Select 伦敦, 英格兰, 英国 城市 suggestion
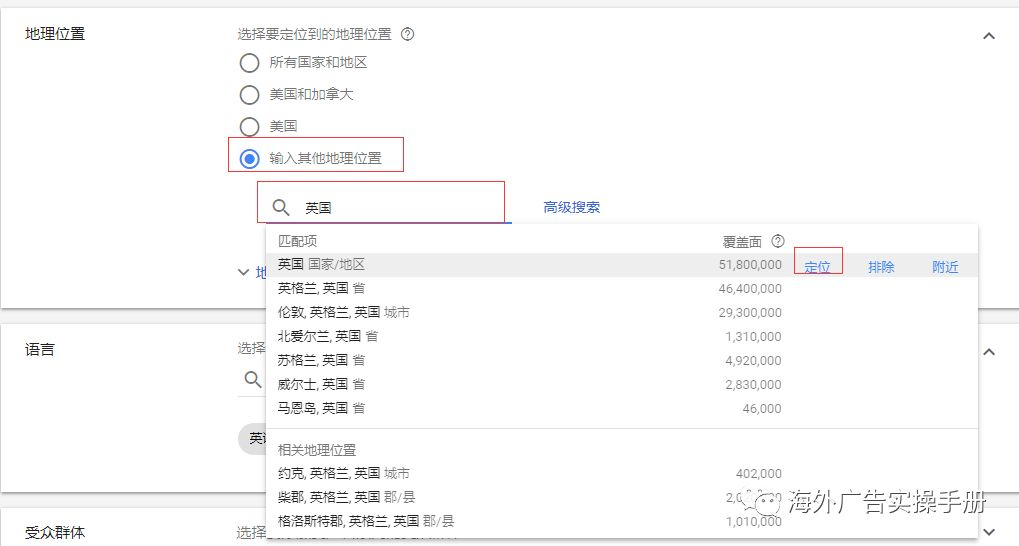Screen dimensions: 1019x546 pos(344,312)
